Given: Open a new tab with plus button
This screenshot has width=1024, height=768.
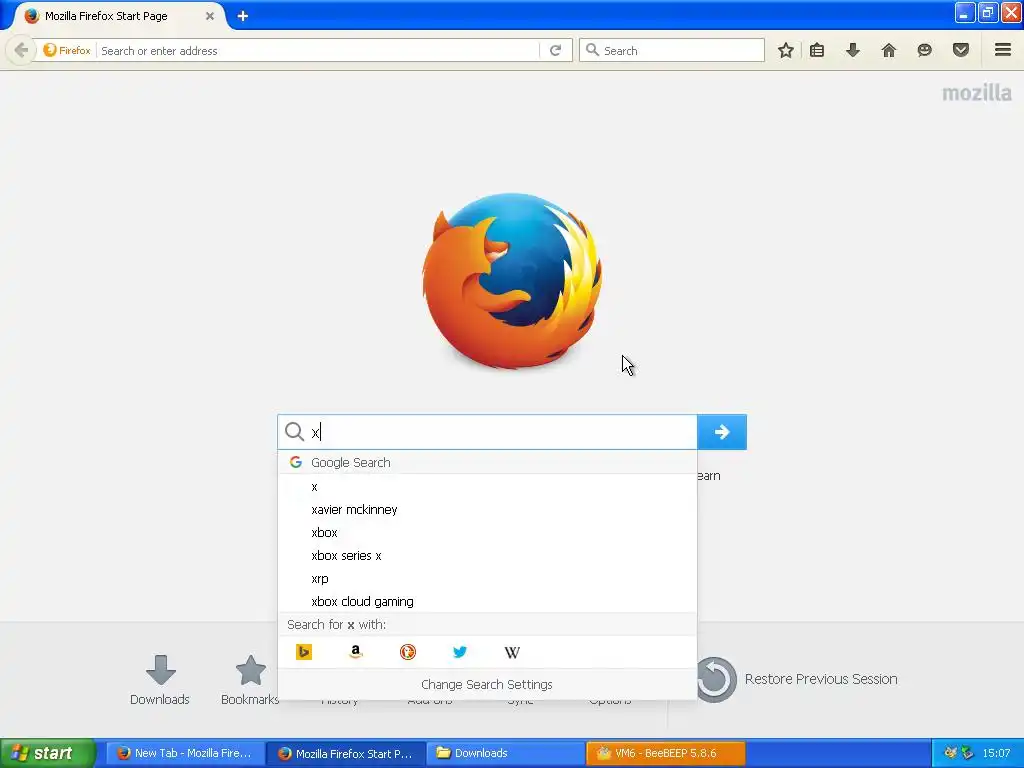Looking at the screenshot, I should (x=243, y=16).
